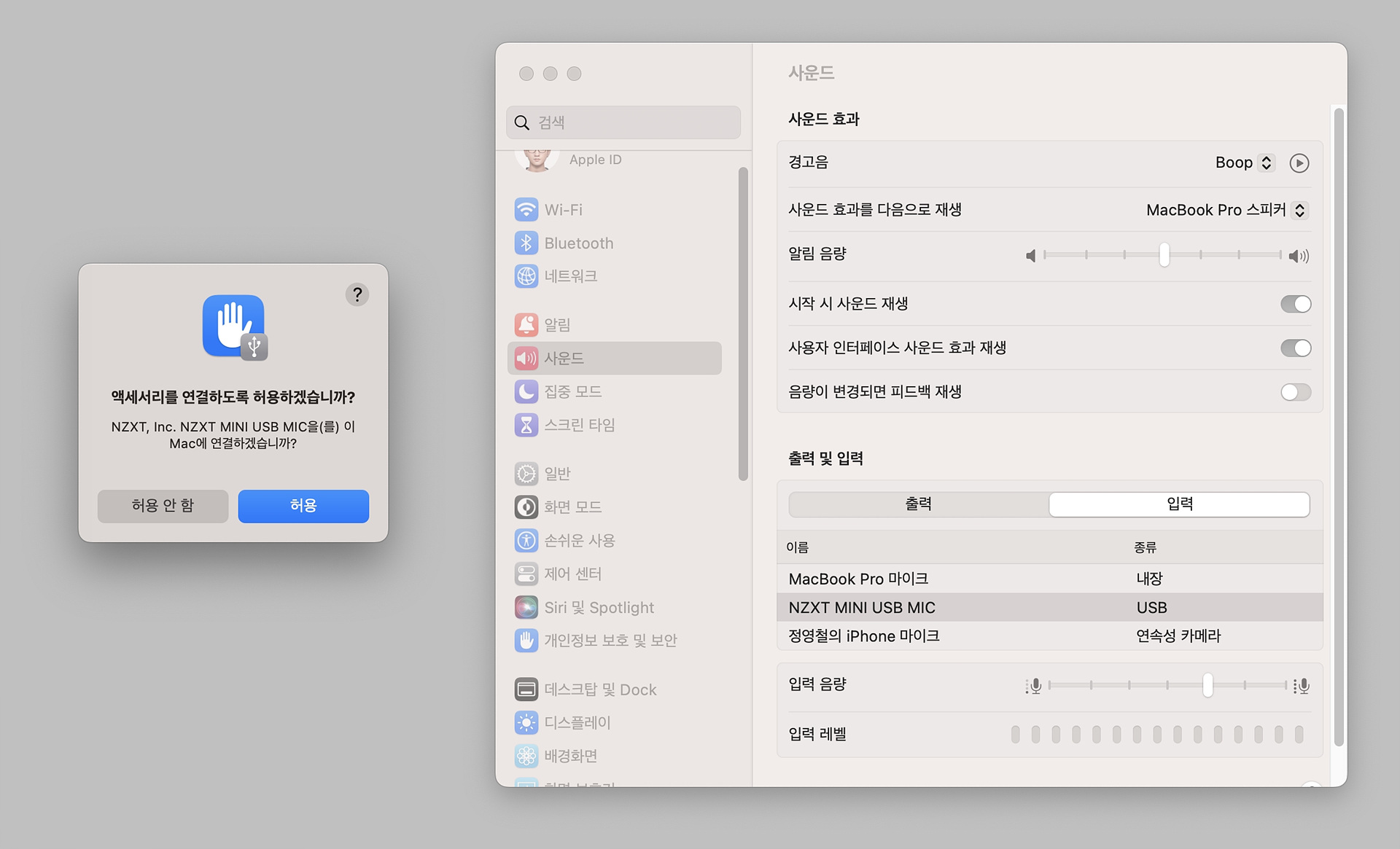Select the Bluetooth icon in sidebar
The height and width of the screenshot is (849, 1400).
pyautogui.click(x=526, y=243)
